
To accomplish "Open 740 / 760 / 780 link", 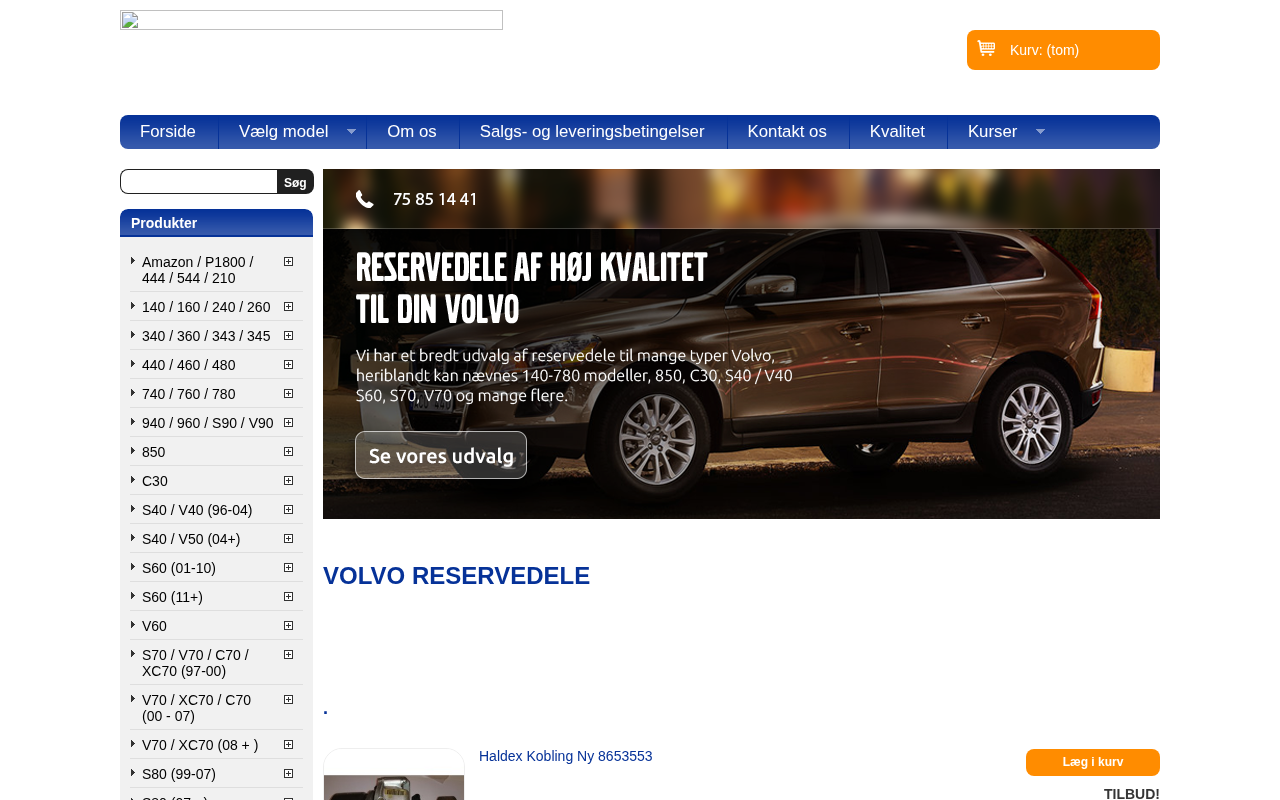I will [189, 394].
